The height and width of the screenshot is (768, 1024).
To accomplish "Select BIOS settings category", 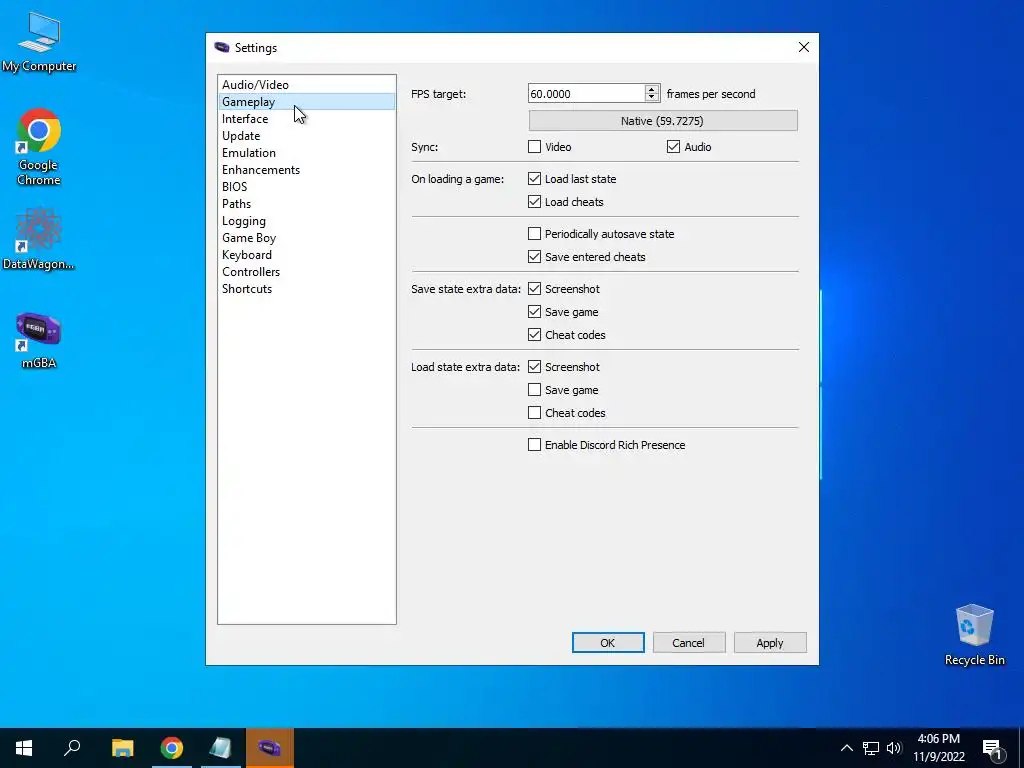I will click(306, 187).
